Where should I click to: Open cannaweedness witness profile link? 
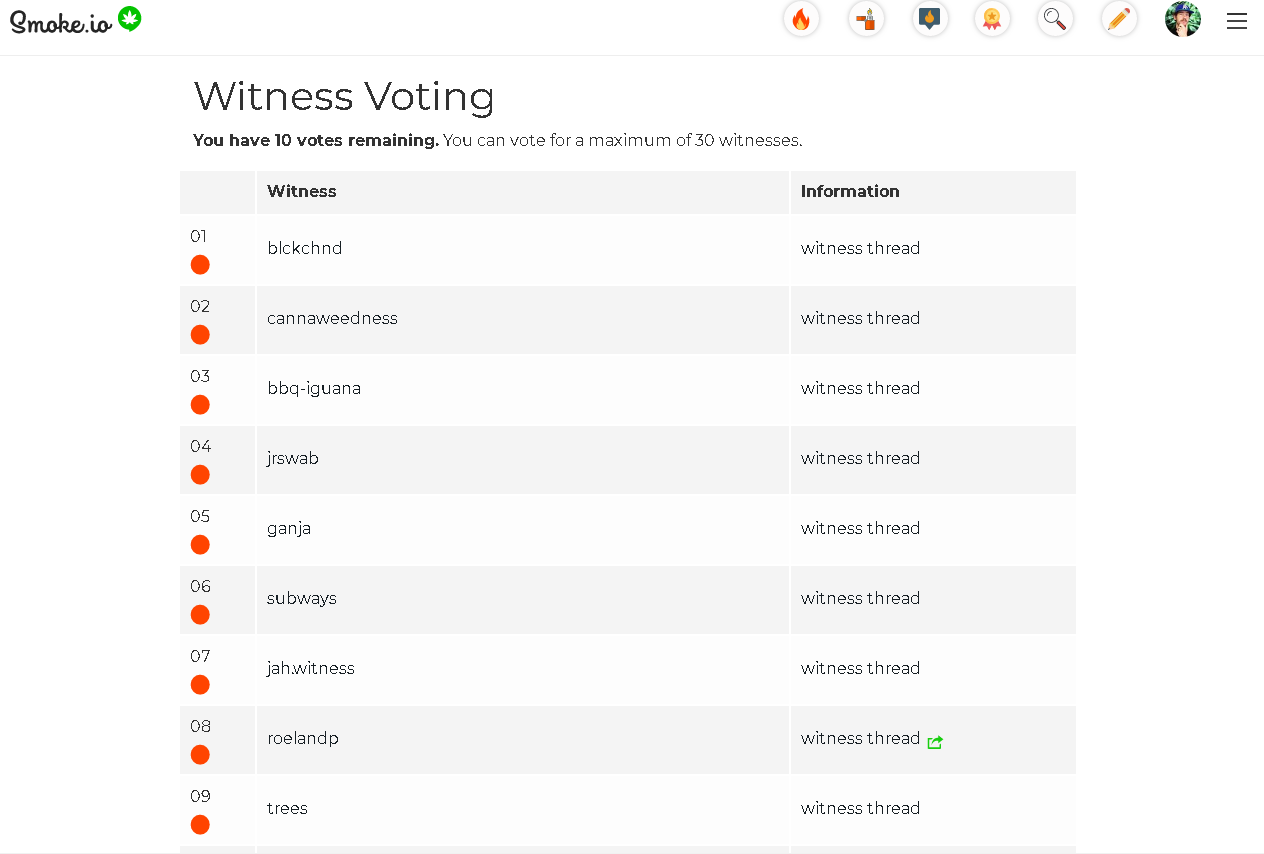pos(332,318)
